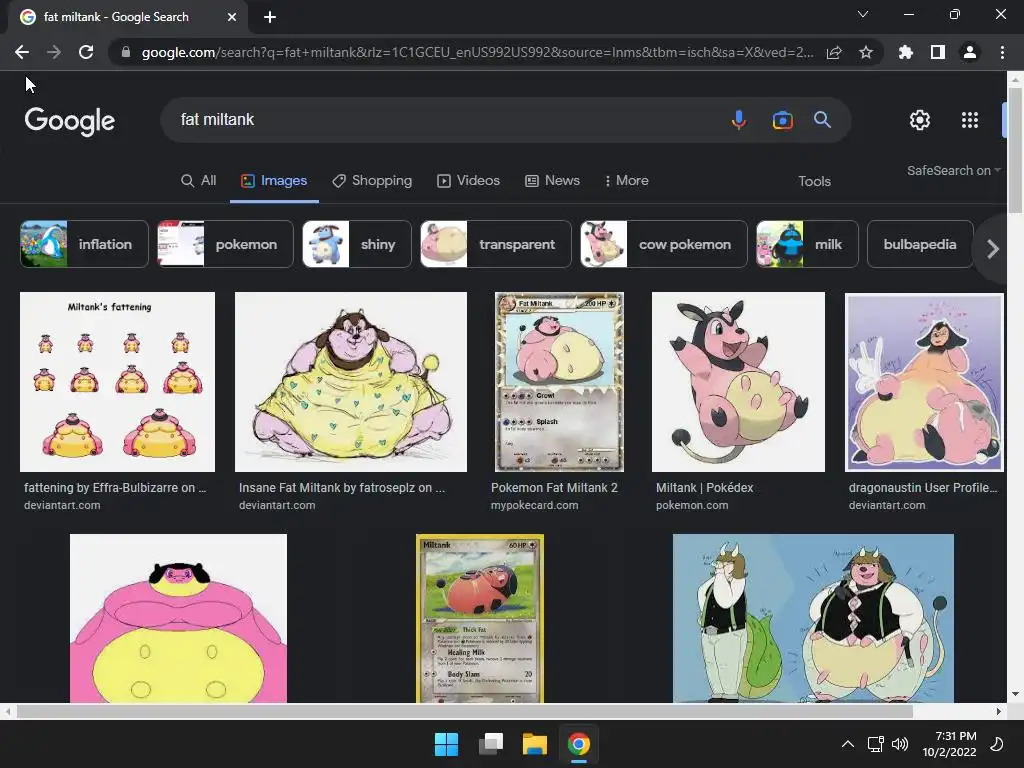
Task: Select the Images tab
Action: tap(274, 180)
